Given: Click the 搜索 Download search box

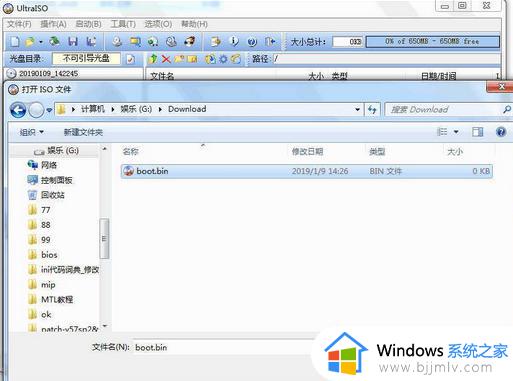Looking at the screenshot, I should (448, 109).
